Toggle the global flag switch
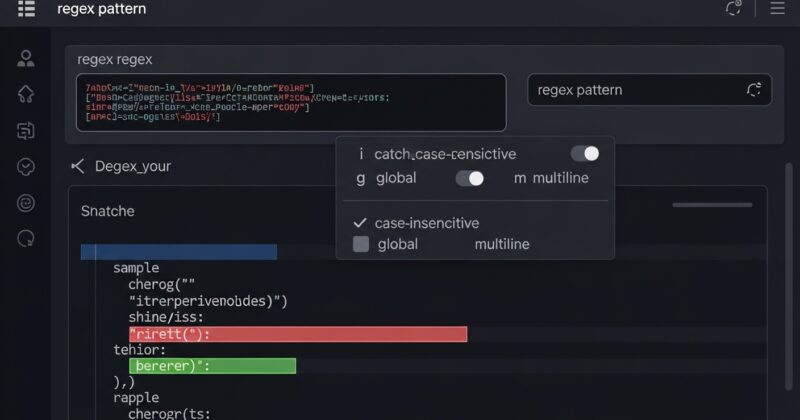Screen dimensions: 800x420 tap(470, 178)
